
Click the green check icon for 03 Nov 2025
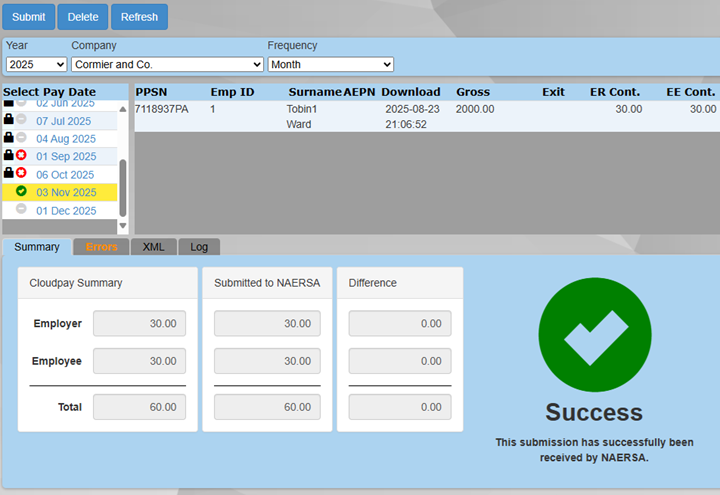pos(21,192)
